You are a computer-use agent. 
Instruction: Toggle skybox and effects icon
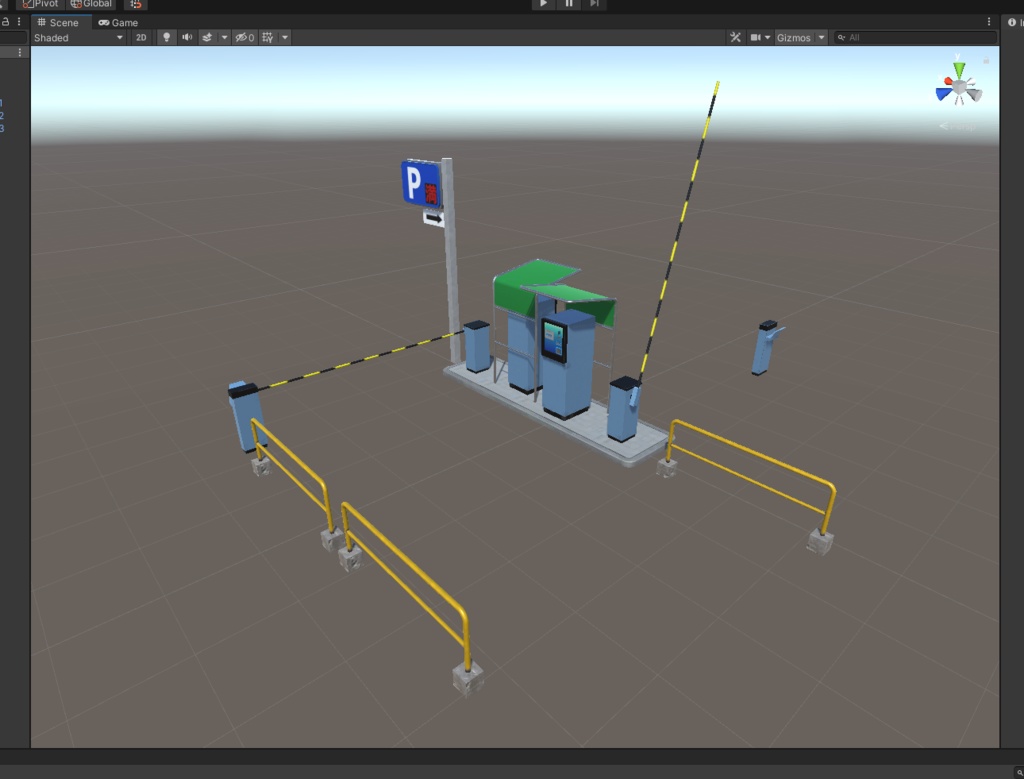[x=207, y=37]
